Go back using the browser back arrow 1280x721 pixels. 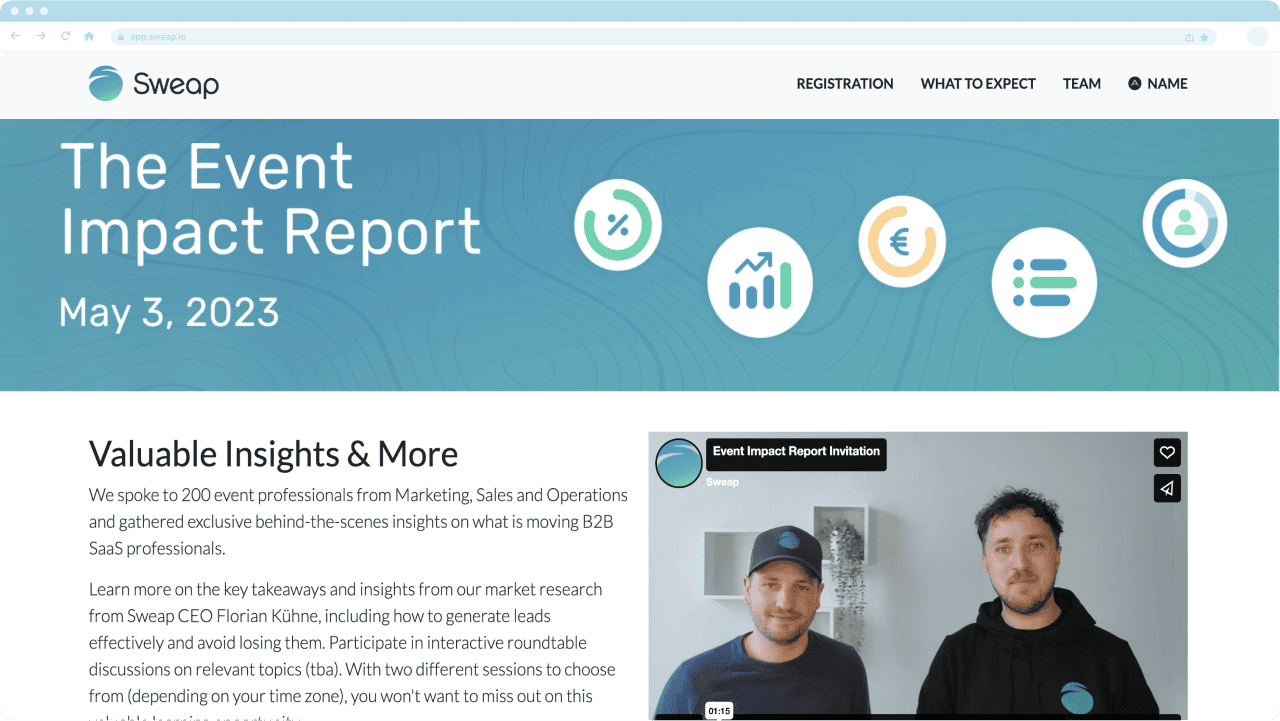point(15,36)
